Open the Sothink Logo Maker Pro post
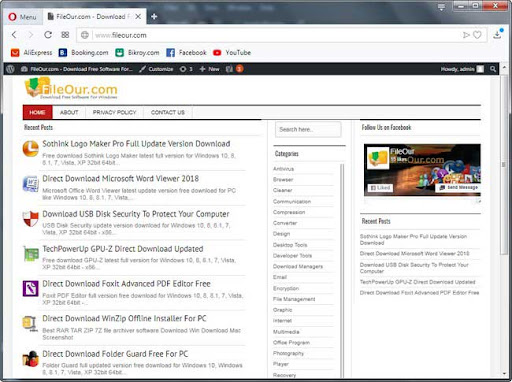 (136, 144)
